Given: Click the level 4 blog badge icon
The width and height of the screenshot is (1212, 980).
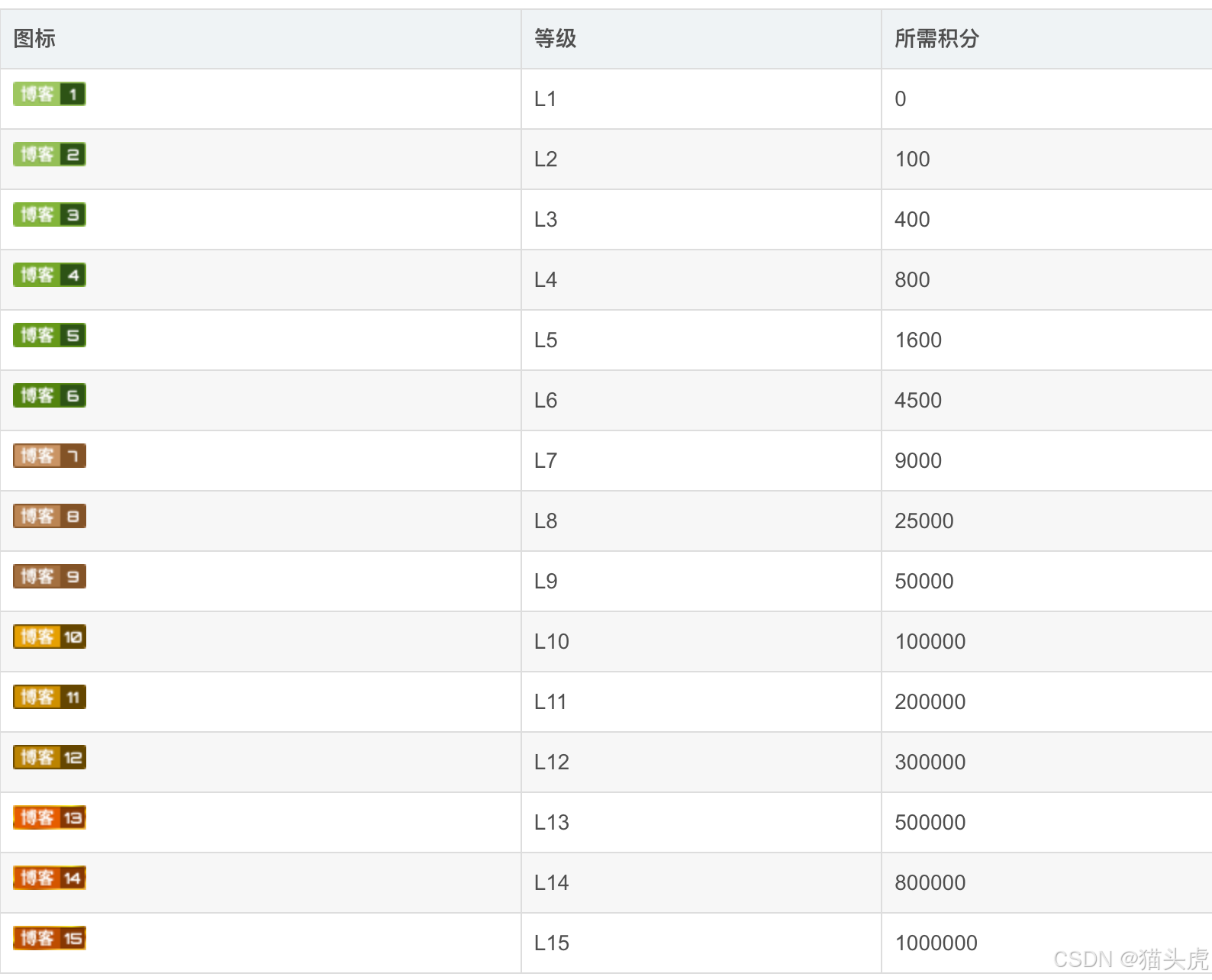Looking at the screenshot, I should (50, 275).
